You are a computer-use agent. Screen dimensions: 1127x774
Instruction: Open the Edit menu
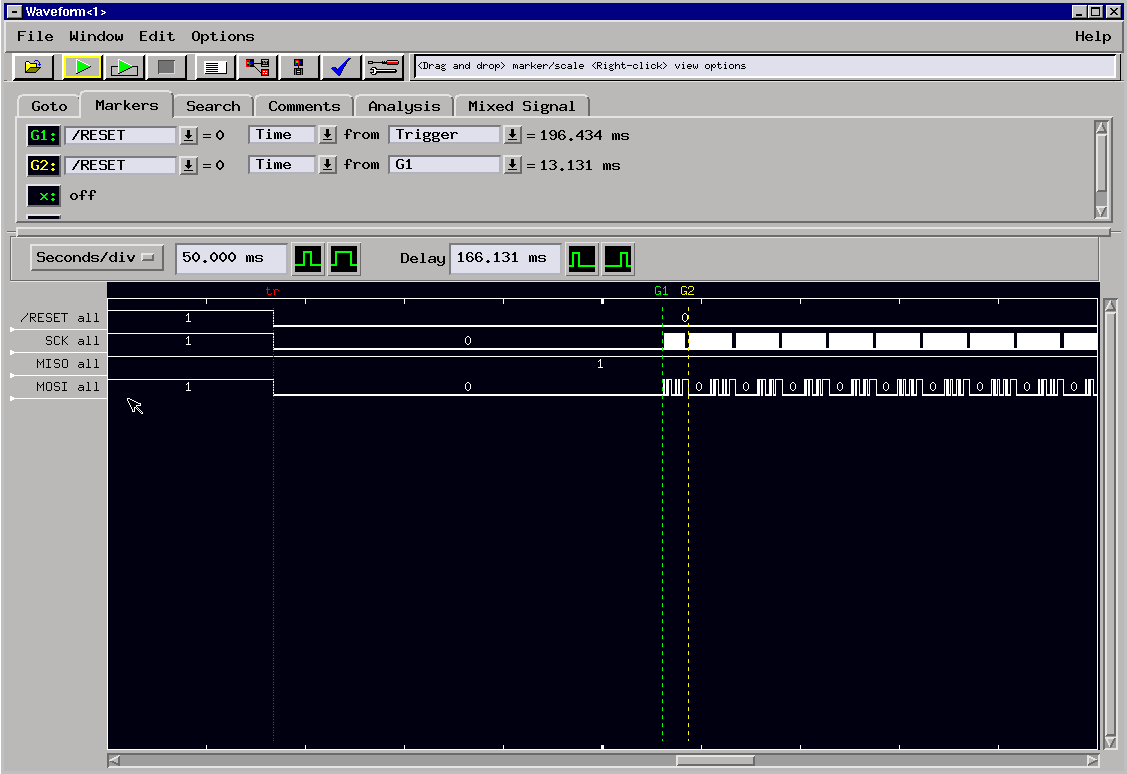[157, 36]
